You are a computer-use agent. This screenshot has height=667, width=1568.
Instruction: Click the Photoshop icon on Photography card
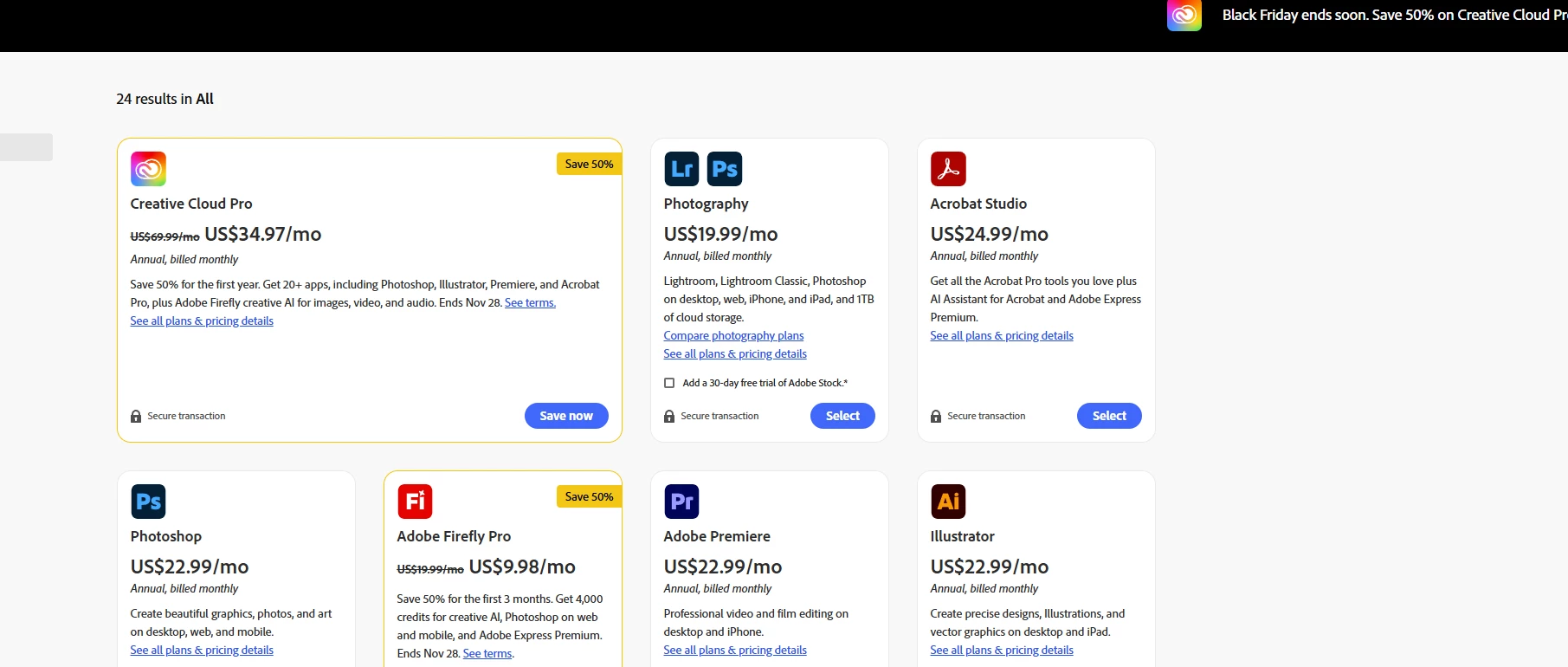725,169
